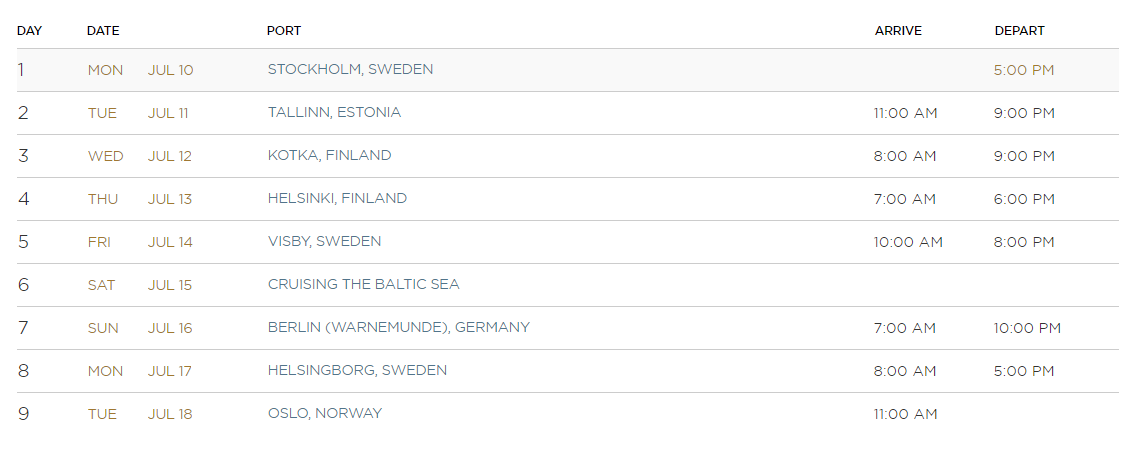Click the ARRIVE column header
Image resolution: width=1138 pixels, height=462 pixels.
898,30
